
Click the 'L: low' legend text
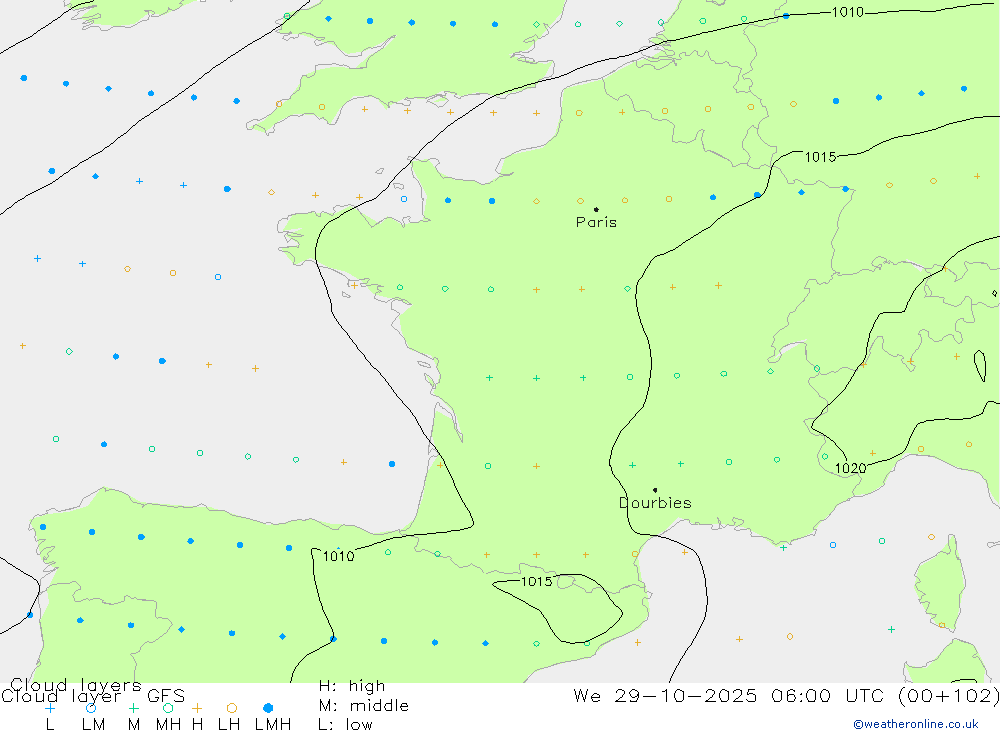click(345, 725)
